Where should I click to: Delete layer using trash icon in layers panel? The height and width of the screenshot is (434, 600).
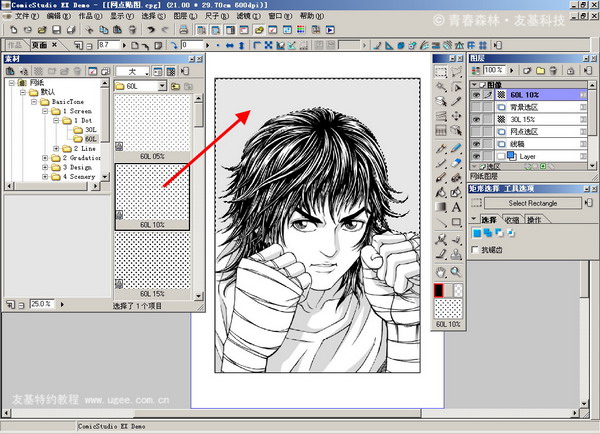click(553, 70)
